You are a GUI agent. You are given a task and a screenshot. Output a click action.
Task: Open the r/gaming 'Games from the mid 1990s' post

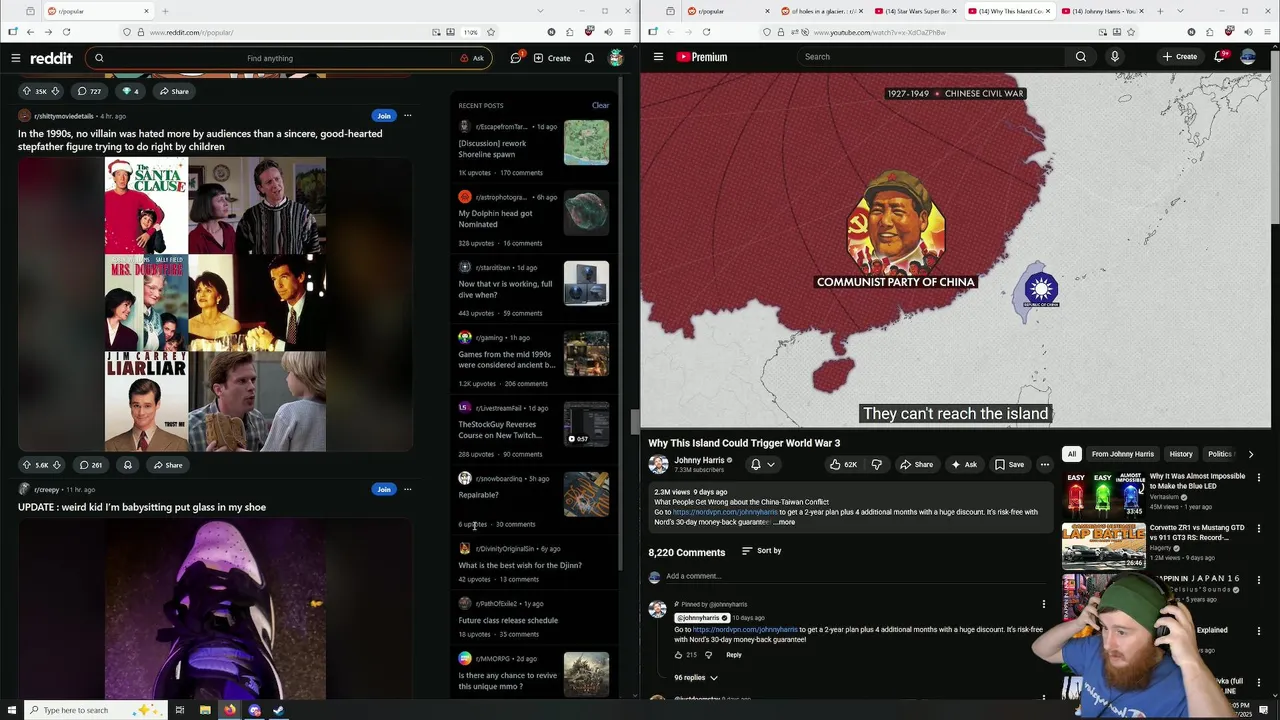point(506,359)
